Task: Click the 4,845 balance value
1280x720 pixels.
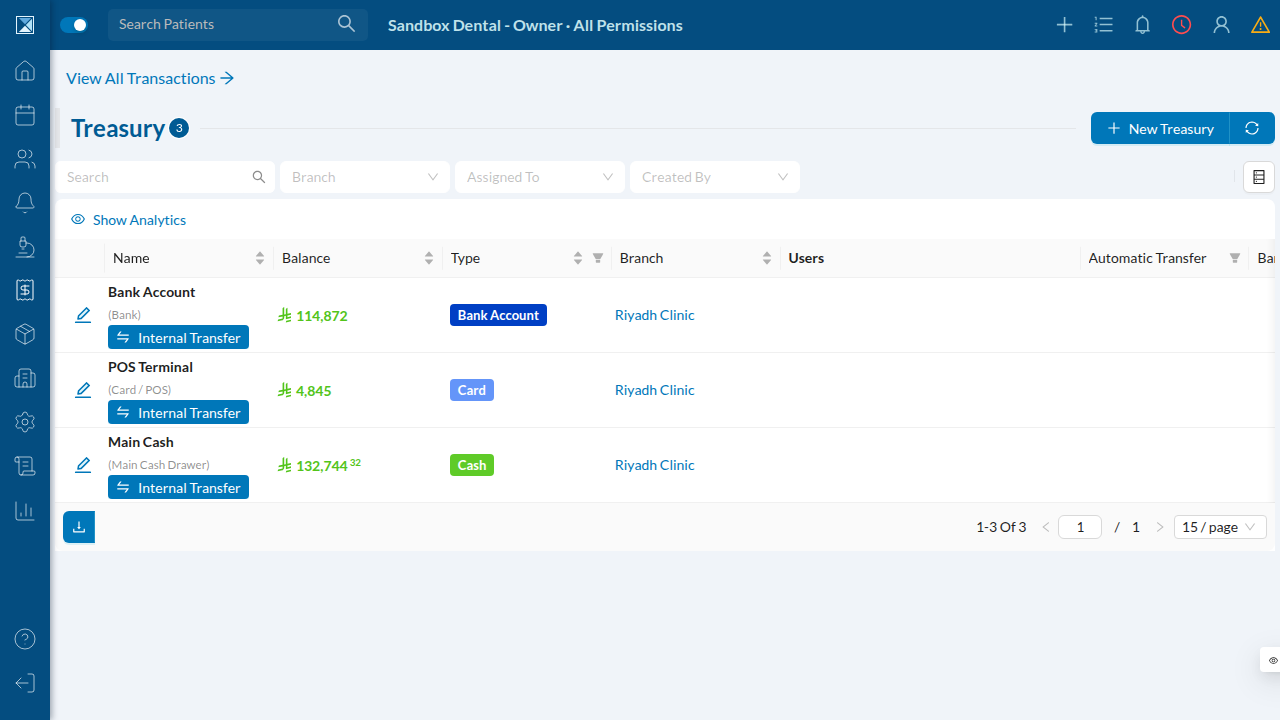Action: pyautogui.click(x=304, y=391)
